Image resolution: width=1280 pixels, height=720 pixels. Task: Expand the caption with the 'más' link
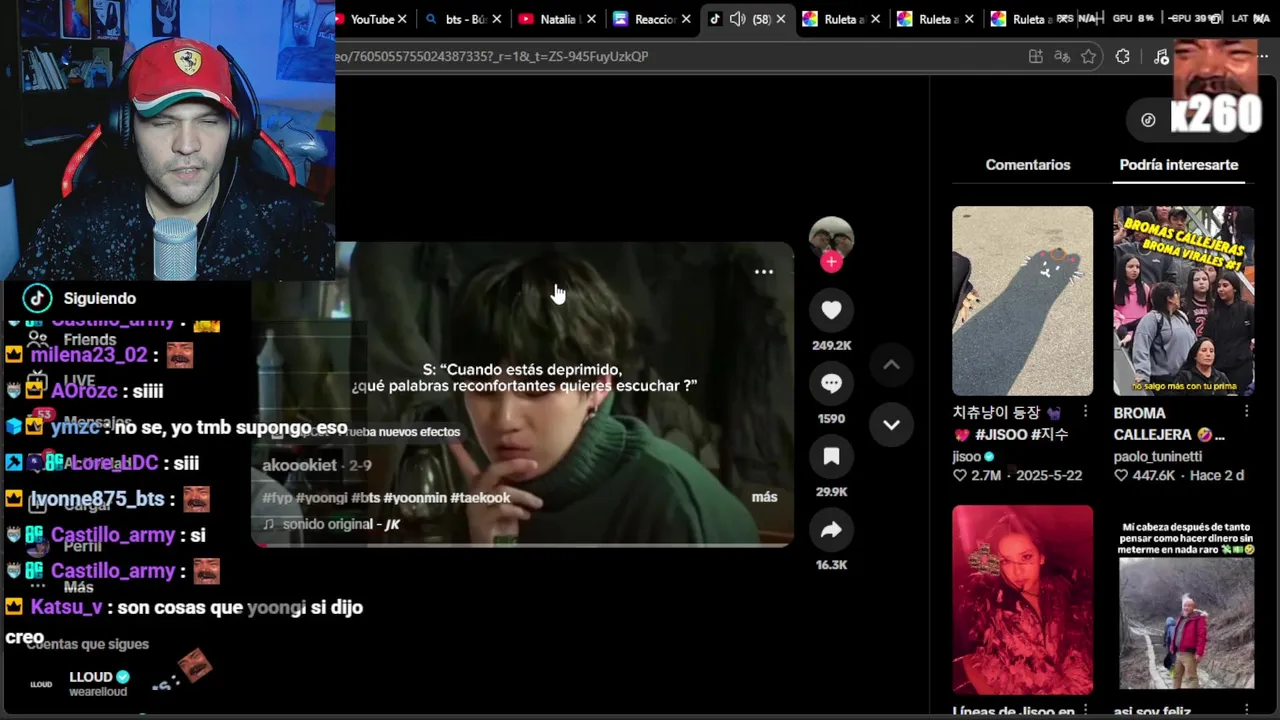pyautogui.click(x=764, y=497)
